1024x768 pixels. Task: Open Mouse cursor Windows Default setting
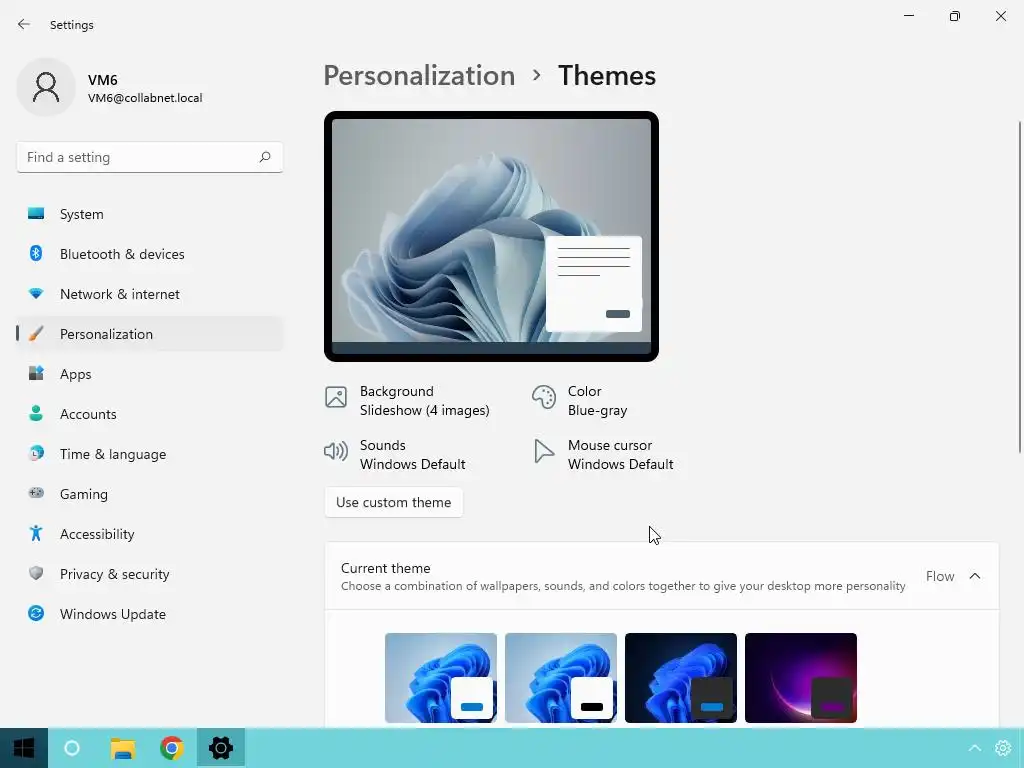tap(603, 455)
